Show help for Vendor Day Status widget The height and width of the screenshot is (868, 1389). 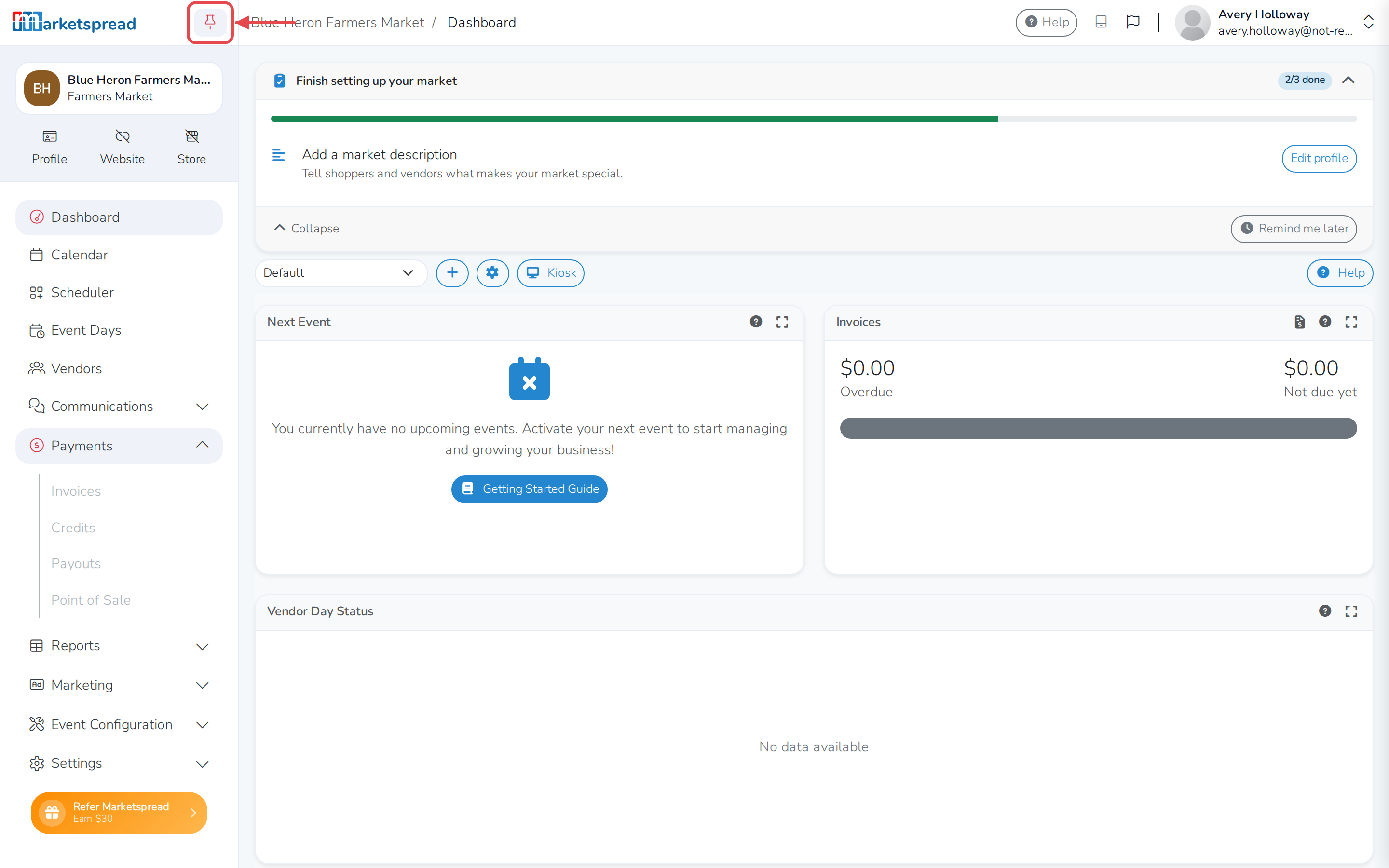point(1325,611)
